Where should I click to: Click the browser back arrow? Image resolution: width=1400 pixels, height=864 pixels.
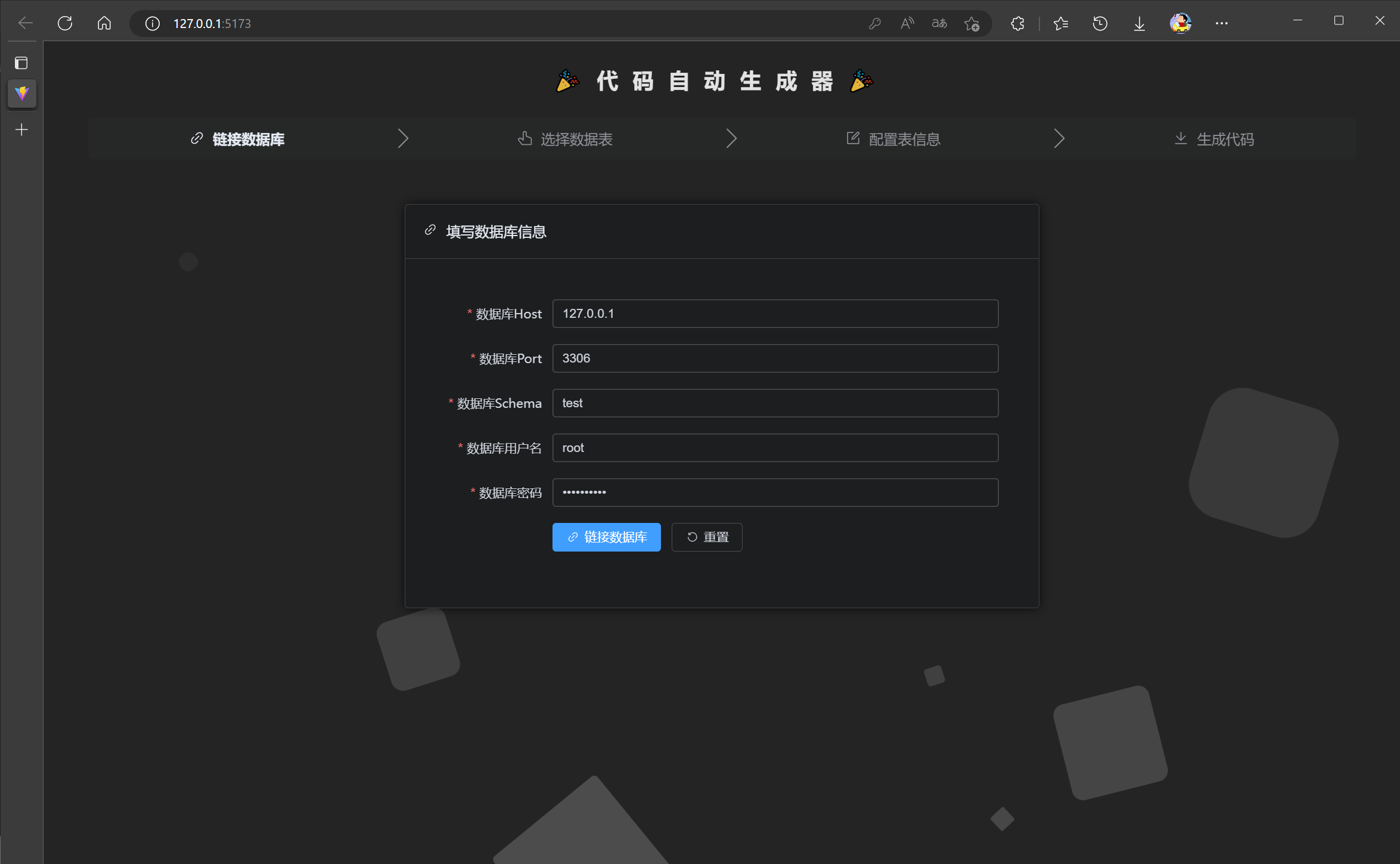(26, 23)
